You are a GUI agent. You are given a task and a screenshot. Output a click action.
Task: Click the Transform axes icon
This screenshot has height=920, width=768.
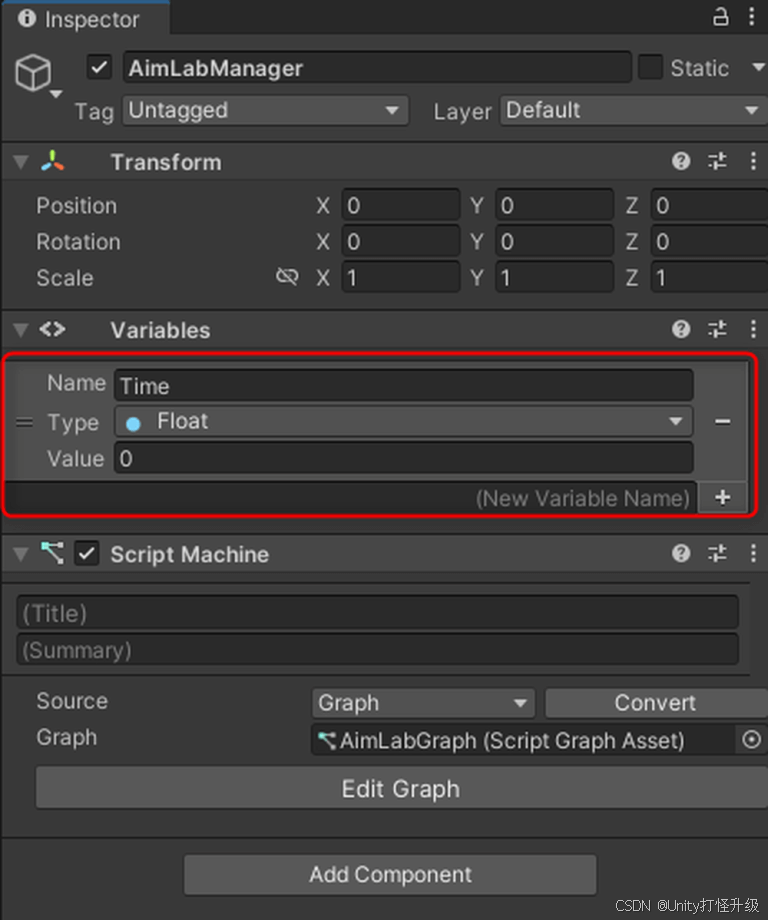coord(52,161)
